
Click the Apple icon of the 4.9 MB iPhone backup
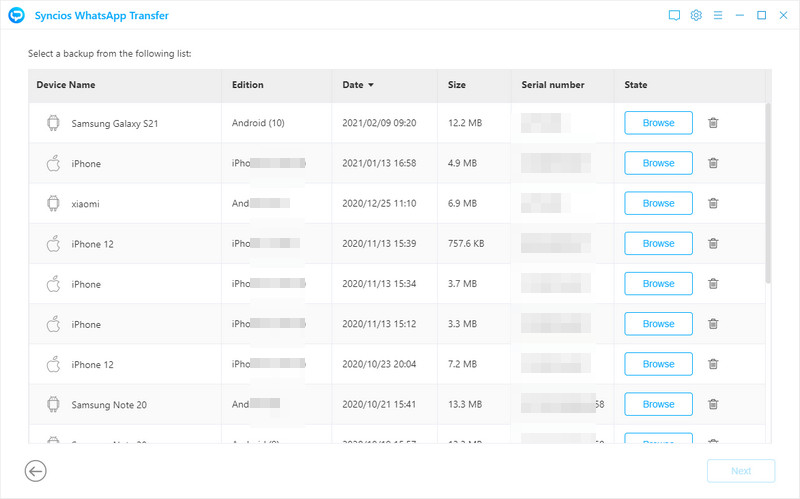point(53,163)
